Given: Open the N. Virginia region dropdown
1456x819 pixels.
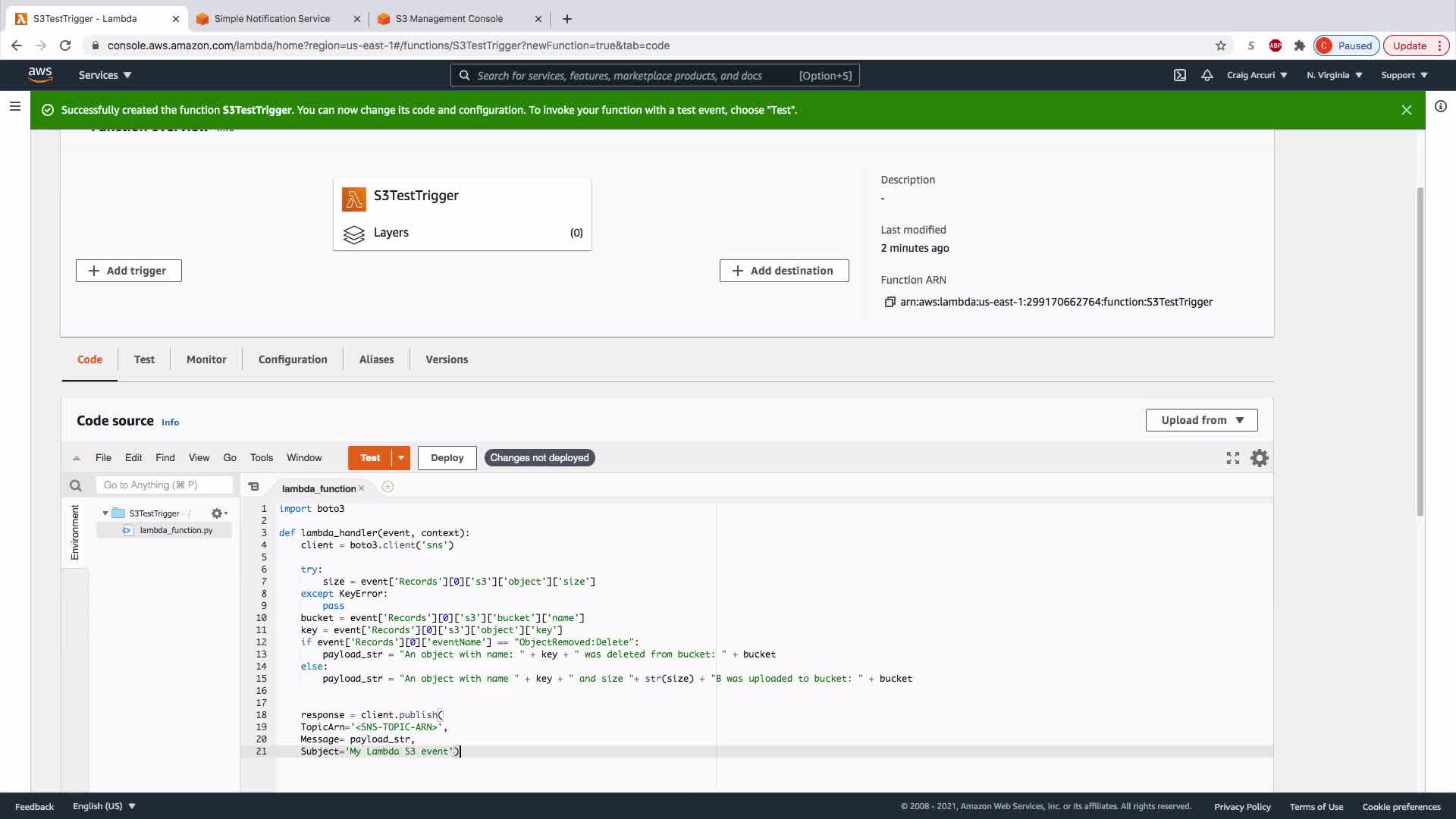Looking at the screenshot, I should 1334,75.
